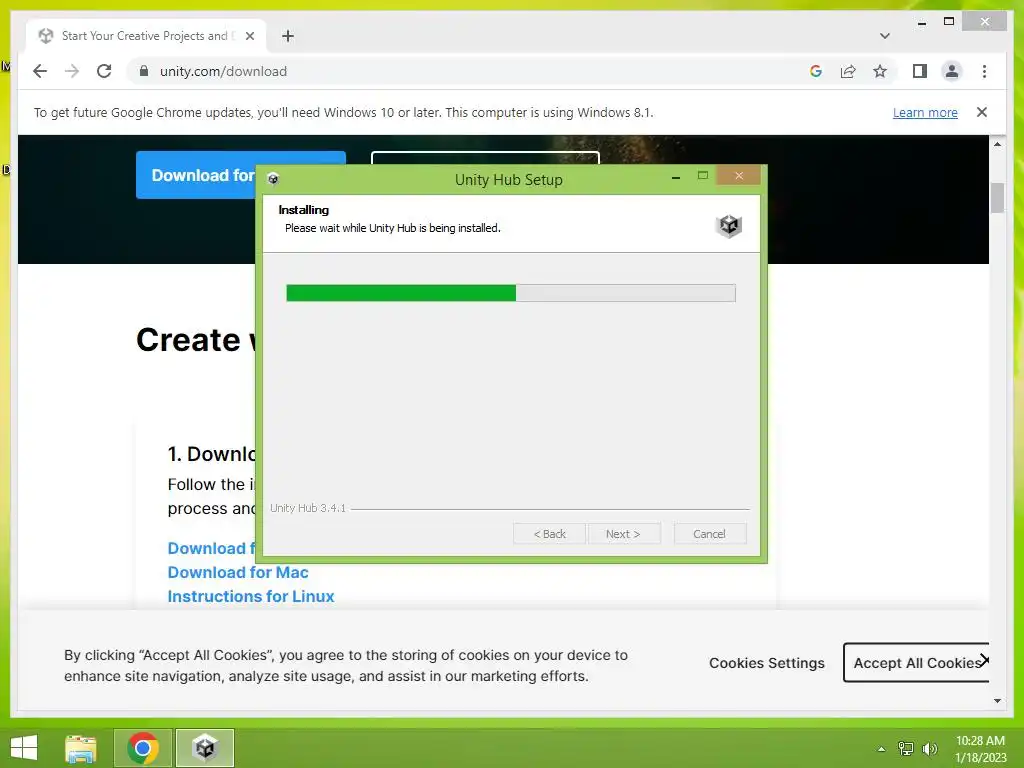The image size is (1024, 768).
Task: Open Chrome three-dot menu
Action: pyautogui.click(x=984, y=71)
